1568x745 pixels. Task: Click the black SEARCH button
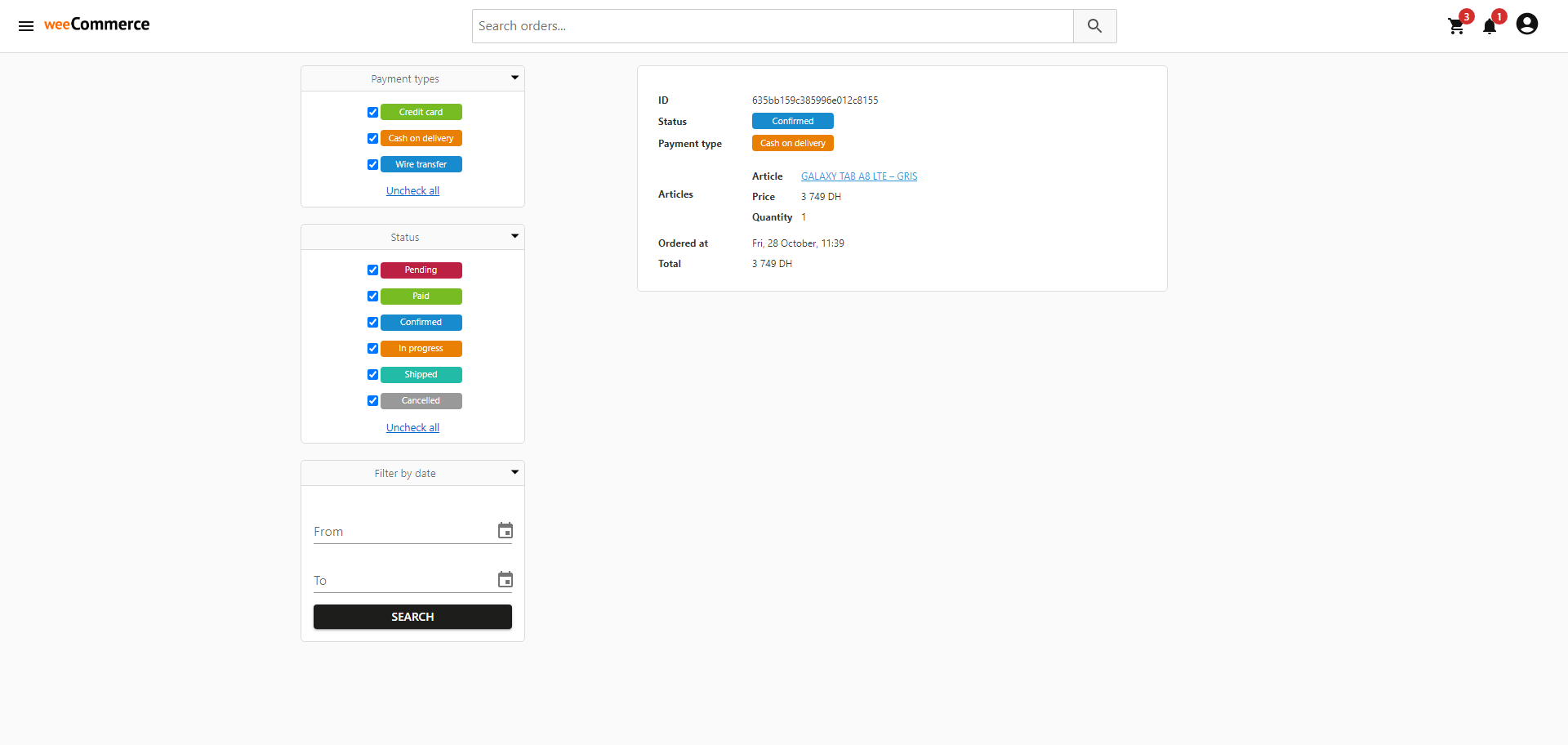[x=412, y=617]
